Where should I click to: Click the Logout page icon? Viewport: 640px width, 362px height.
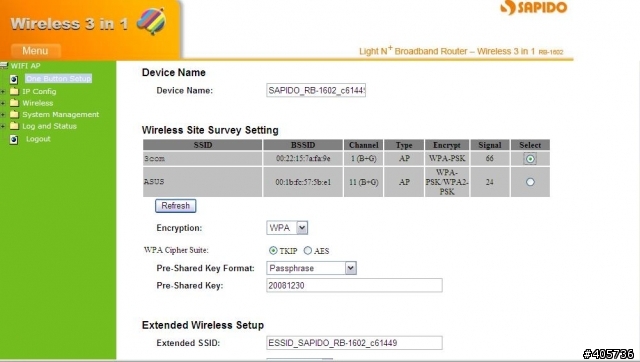[14, 140]
